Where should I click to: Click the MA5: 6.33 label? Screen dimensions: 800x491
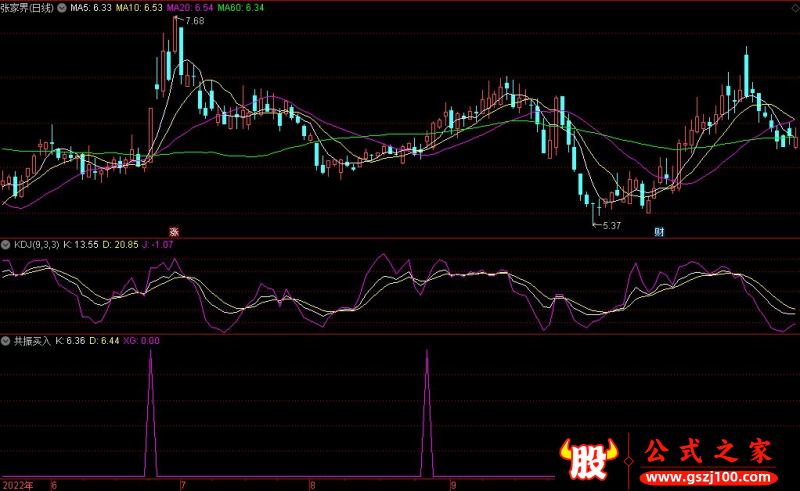(91, 8)
